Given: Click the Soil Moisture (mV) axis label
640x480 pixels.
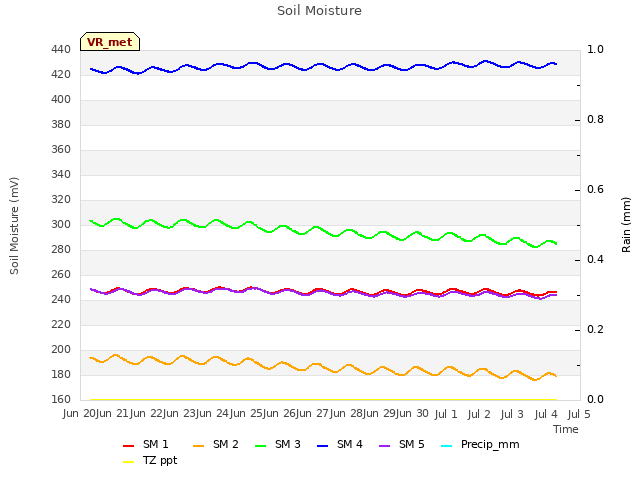Looking at the screenshot, I should coord(14,226).
